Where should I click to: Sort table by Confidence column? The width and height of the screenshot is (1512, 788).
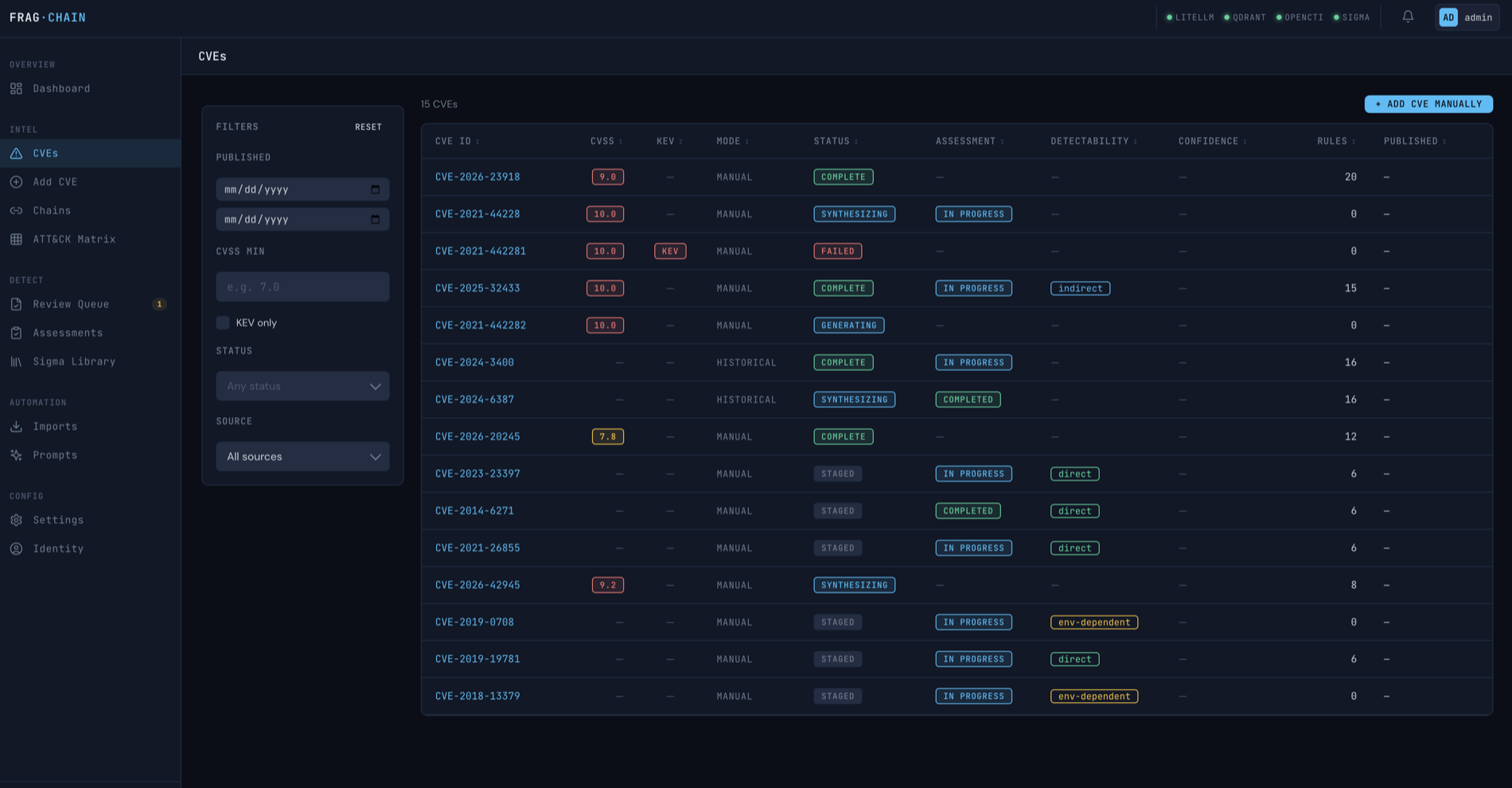pos(1212,141)
